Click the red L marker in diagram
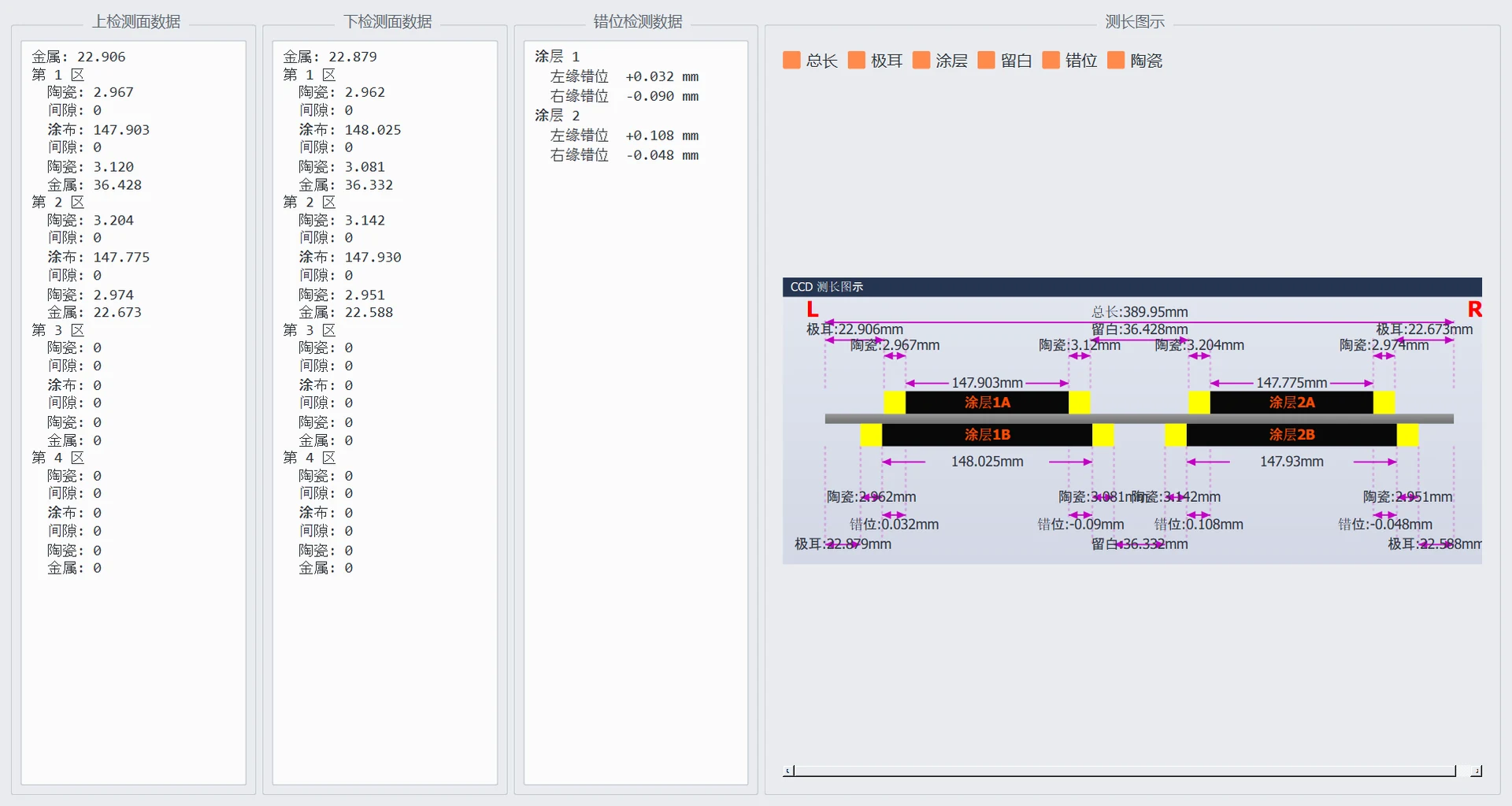This screenshot has width=1512, height=806. [x=813, y=310]
